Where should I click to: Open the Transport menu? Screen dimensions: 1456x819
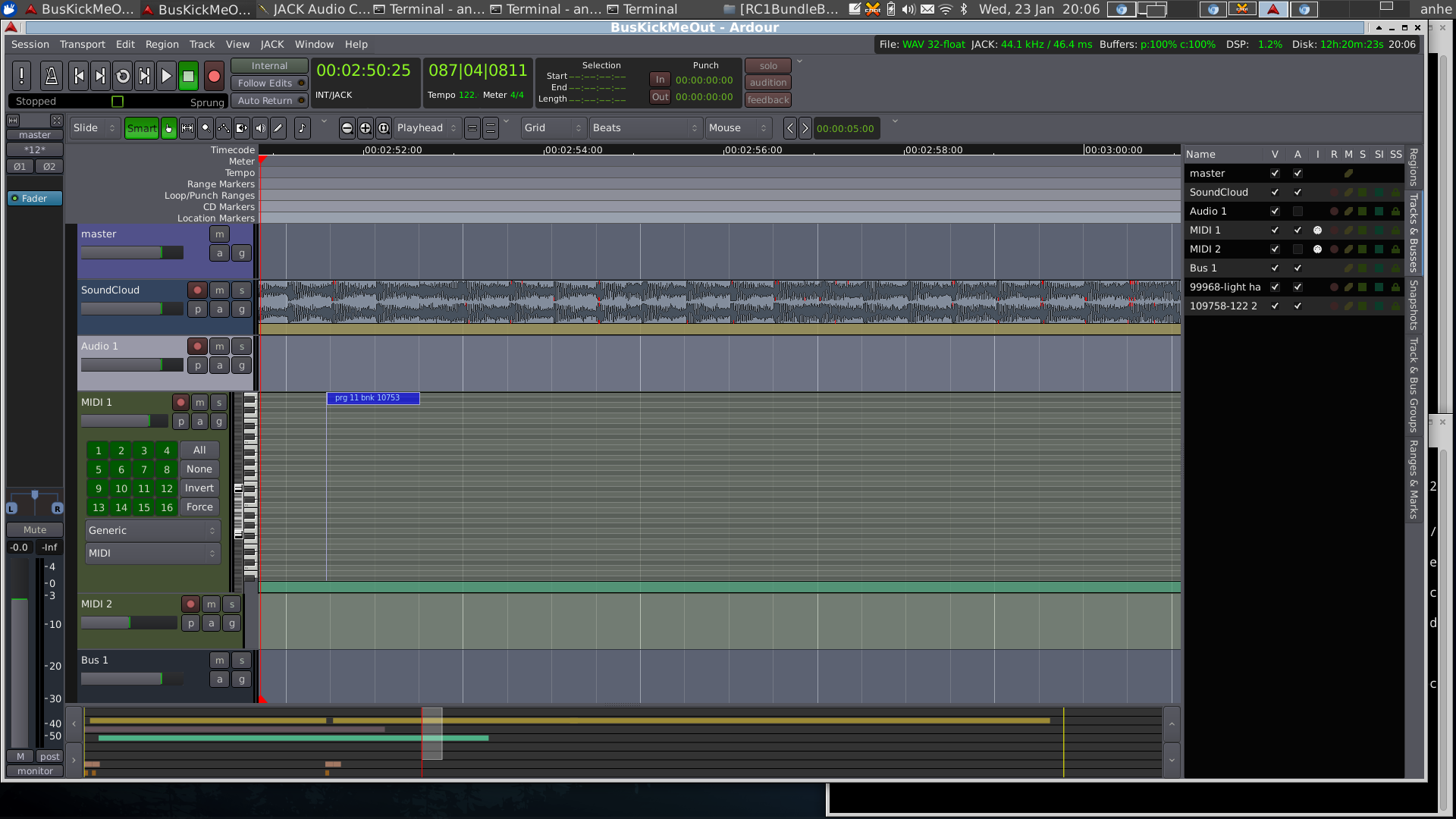[x=83, y=45]
